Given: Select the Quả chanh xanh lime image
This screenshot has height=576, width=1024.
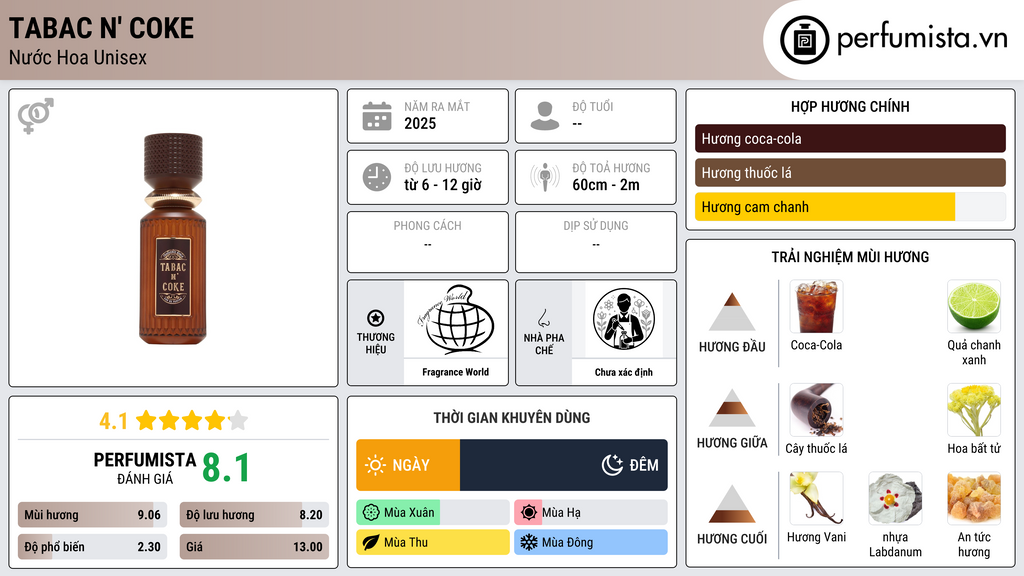Looking at the screenshot, I should coord(974,306).
